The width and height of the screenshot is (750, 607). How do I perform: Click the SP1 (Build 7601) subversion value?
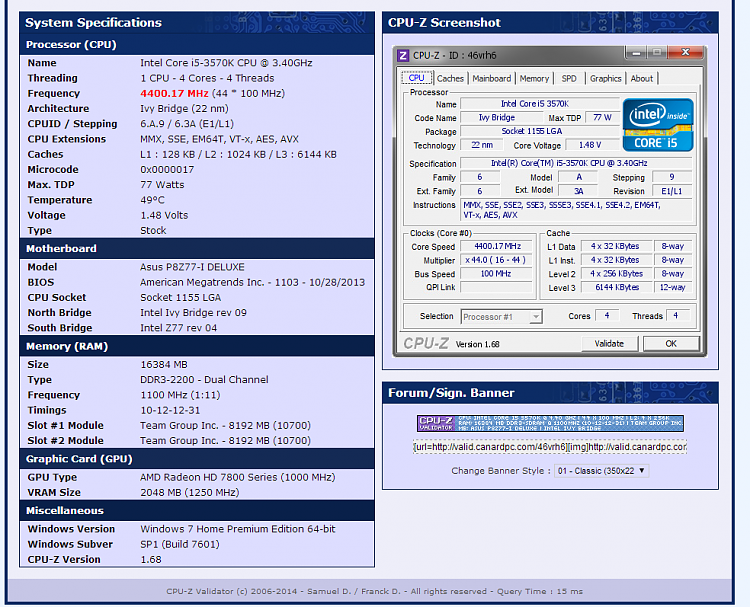click(x=180, y=544)
